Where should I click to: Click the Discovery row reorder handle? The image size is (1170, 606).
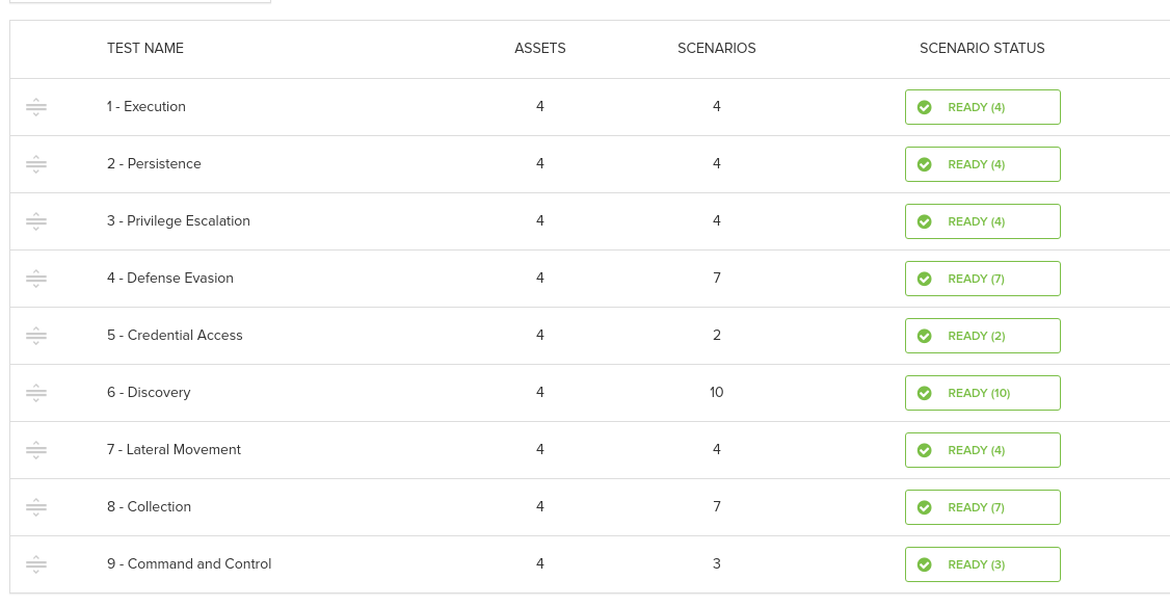click(x=36, y=393)
